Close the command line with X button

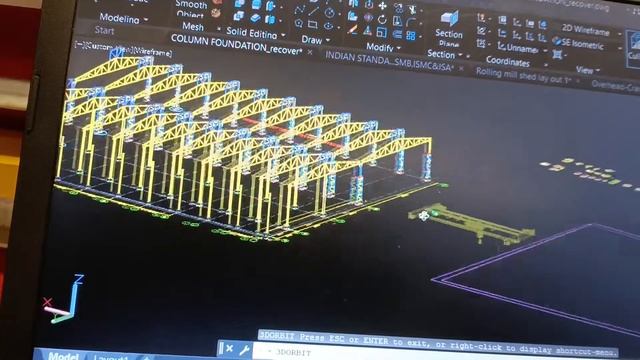point(229,349)
